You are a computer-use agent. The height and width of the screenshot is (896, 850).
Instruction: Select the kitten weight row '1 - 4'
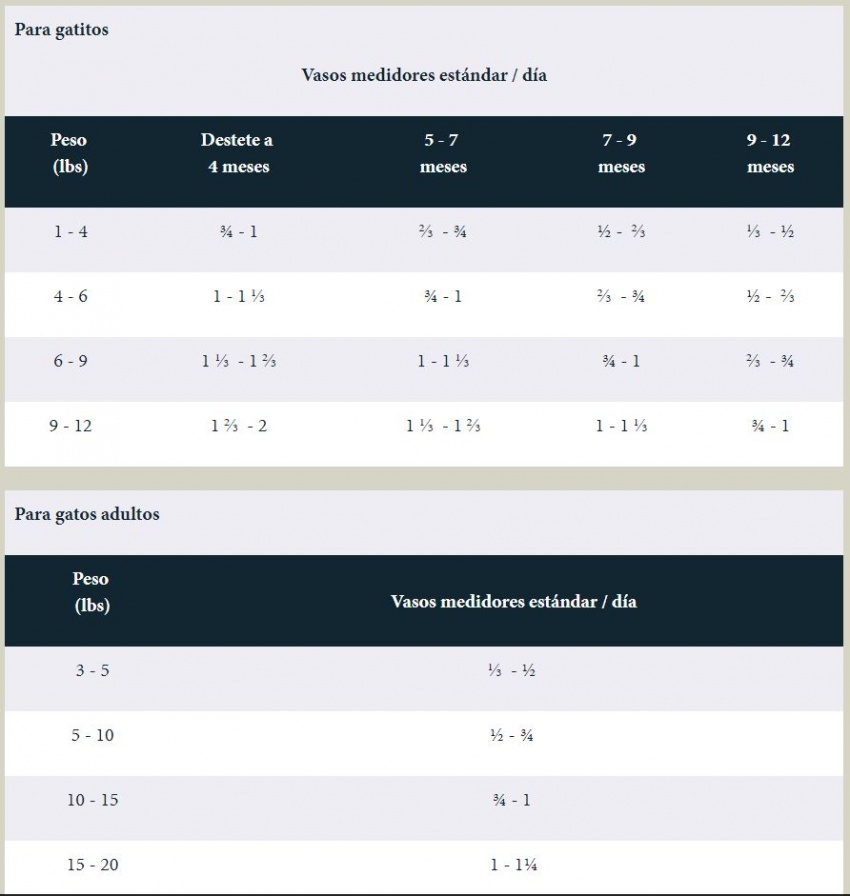coord(424,239)
